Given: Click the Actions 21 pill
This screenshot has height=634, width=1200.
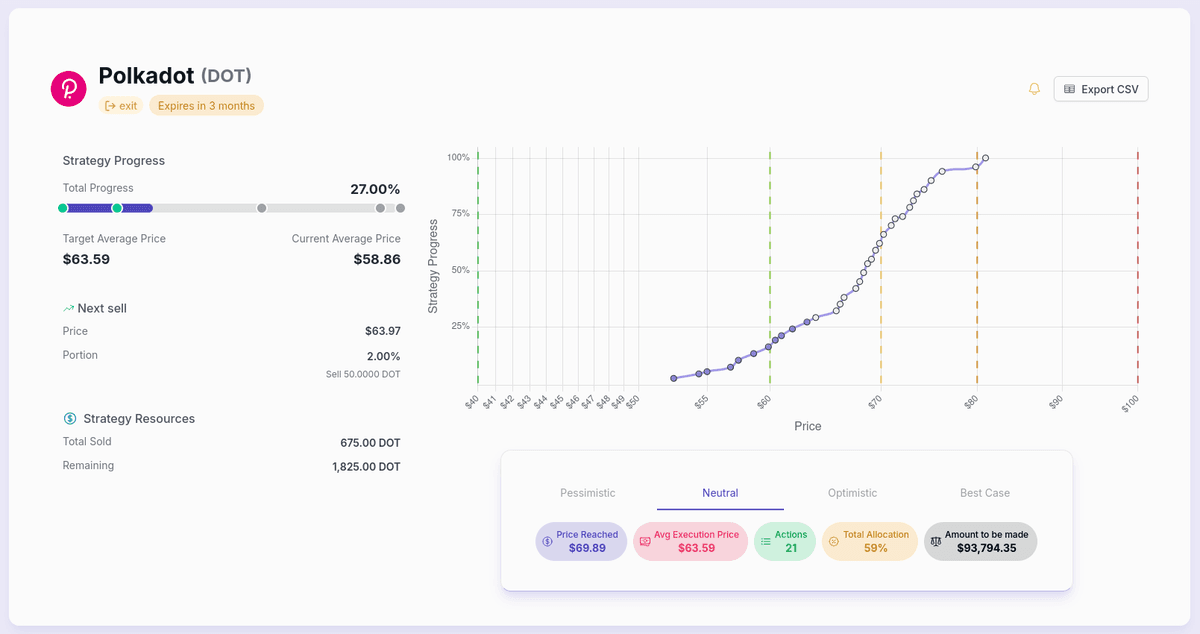Looking at the screenshot, I should pos(785,541).
